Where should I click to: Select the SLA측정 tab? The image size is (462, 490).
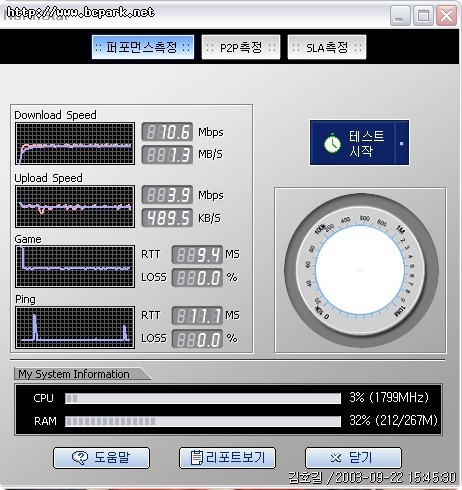click(327, 47)
